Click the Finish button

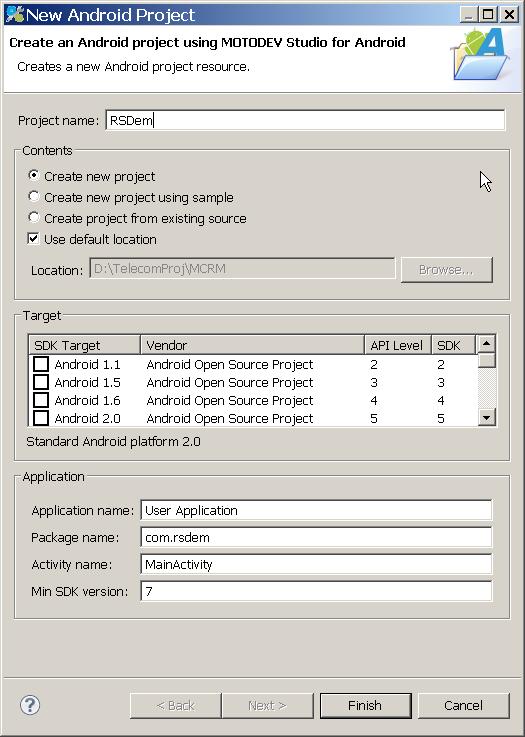365,706
